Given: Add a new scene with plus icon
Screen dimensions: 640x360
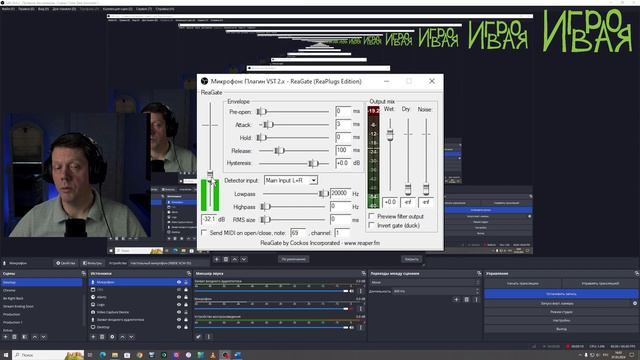Looking at the screenshot, I should click(x=6, y=337).
